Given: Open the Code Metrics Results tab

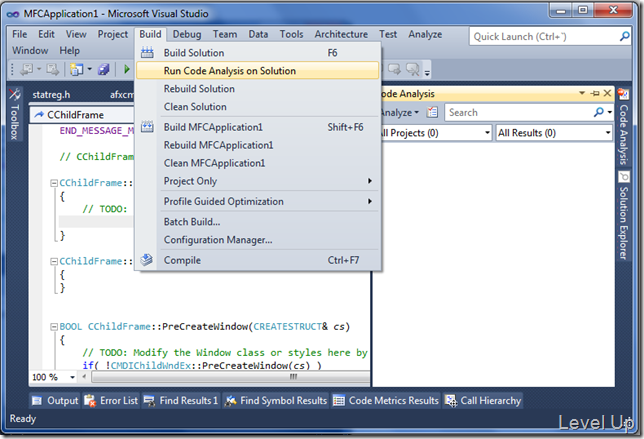Looking at the screenshot, I should click(x=386, y=400).
